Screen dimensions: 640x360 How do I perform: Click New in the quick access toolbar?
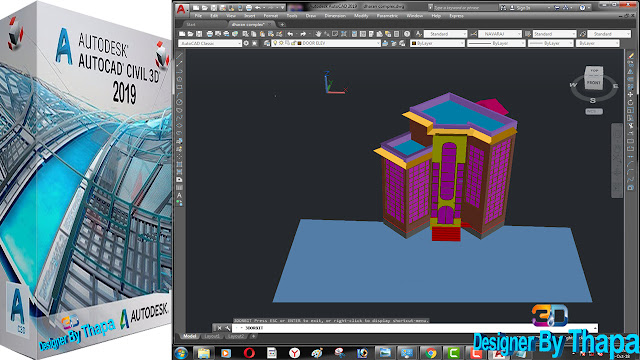pos(196,8)
